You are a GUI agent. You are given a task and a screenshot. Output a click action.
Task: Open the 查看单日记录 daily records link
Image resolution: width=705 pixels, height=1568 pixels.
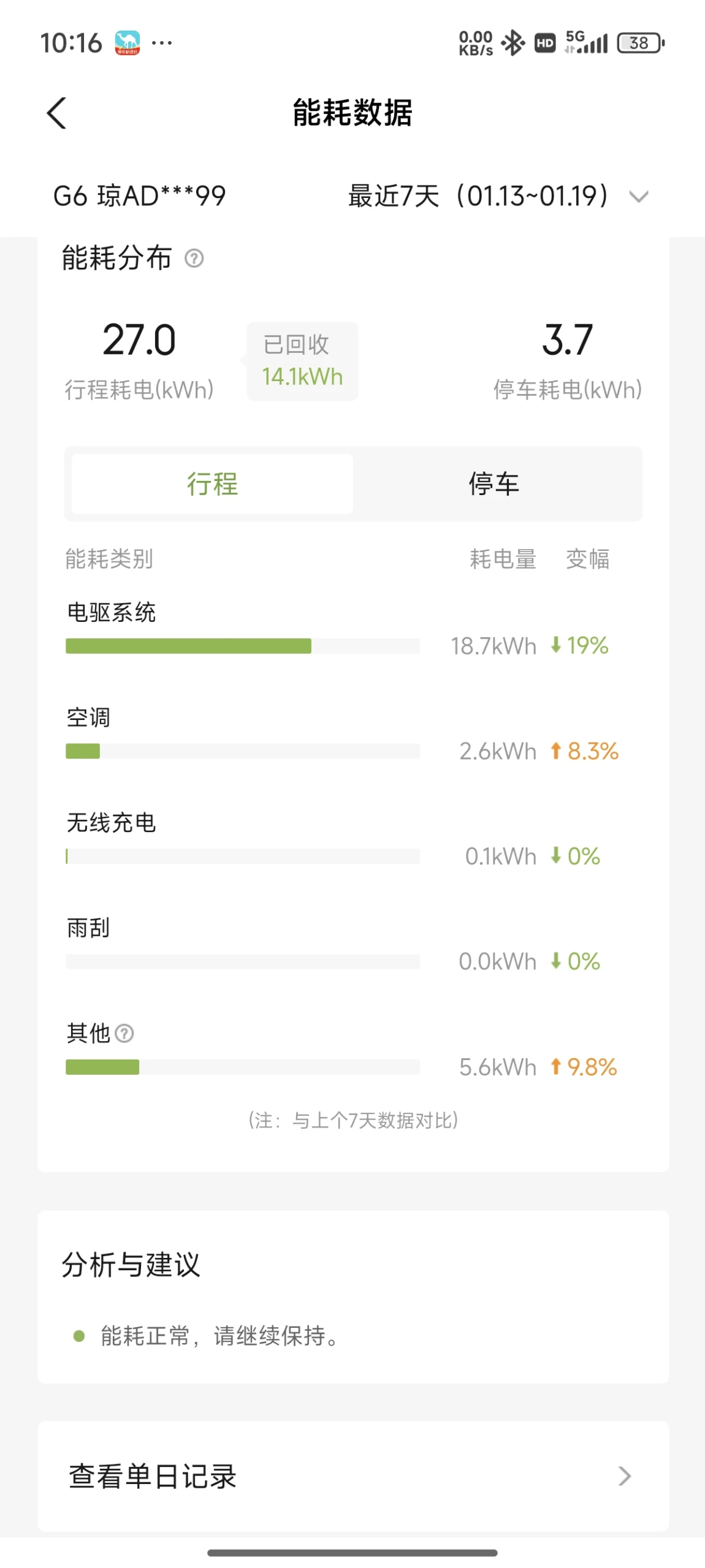pos(153,1475)
